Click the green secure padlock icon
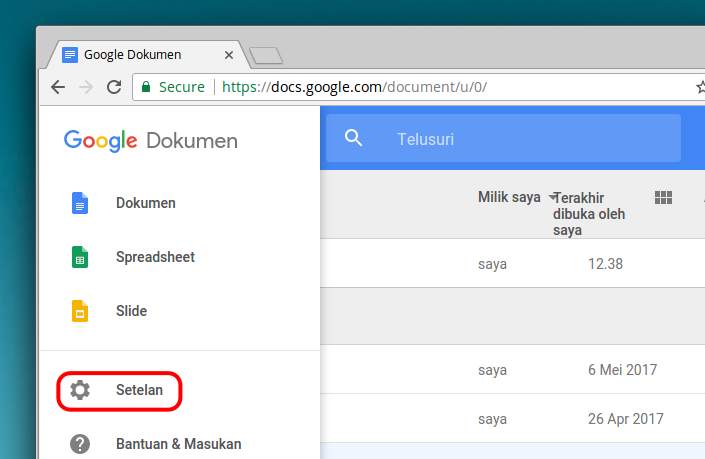 coord(146,86)
